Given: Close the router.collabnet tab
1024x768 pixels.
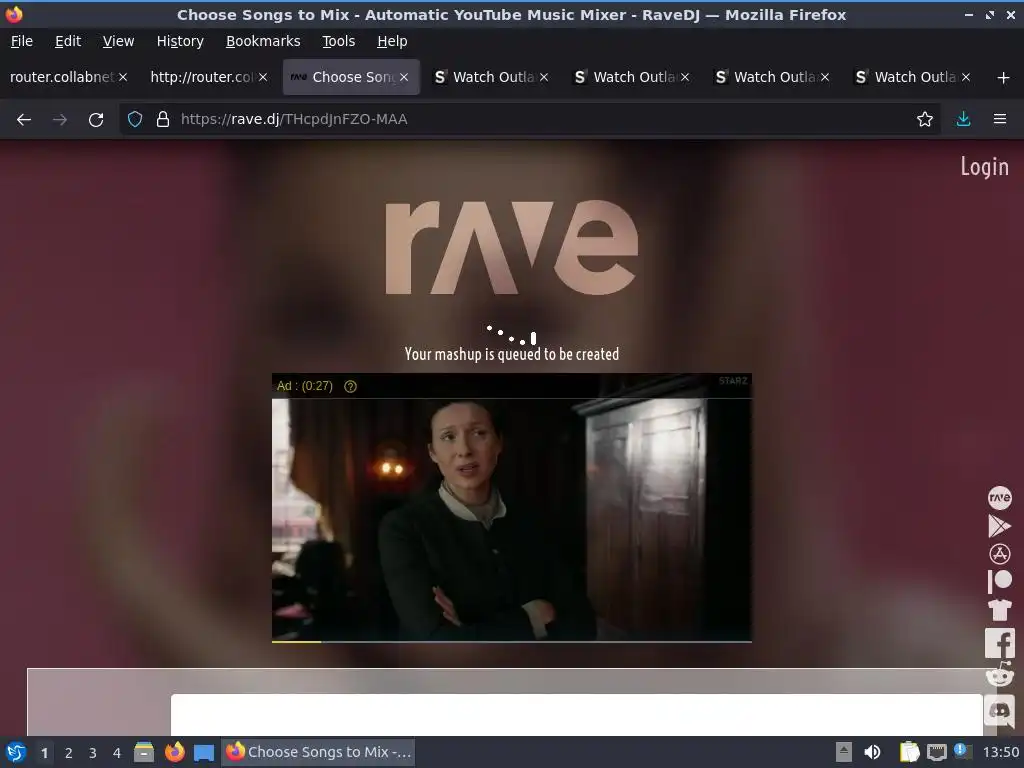Looking at the screenshot, I should [x=123, y=77].
